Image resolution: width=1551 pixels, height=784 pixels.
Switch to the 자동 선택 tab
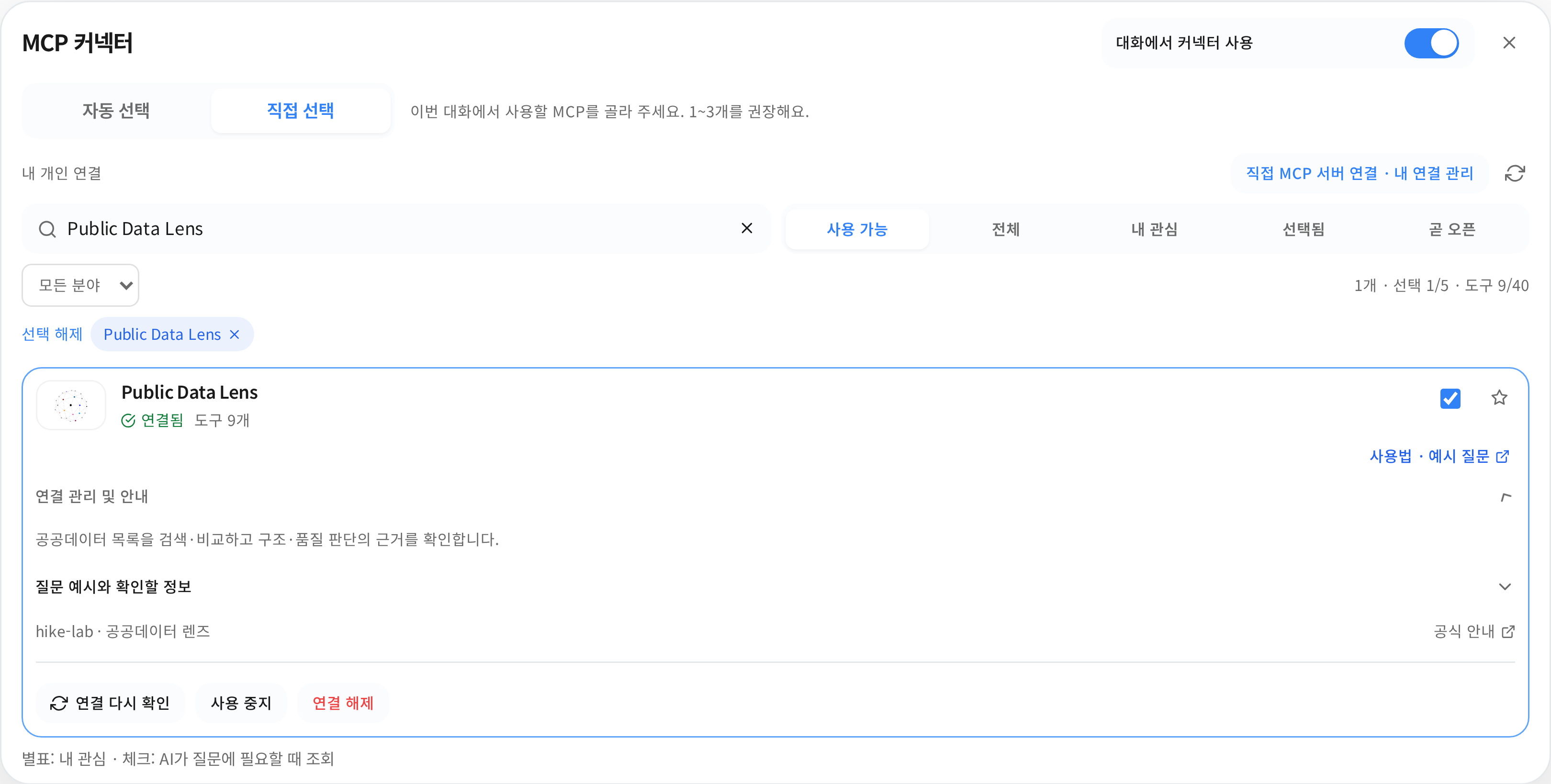[x=116, y=111]
